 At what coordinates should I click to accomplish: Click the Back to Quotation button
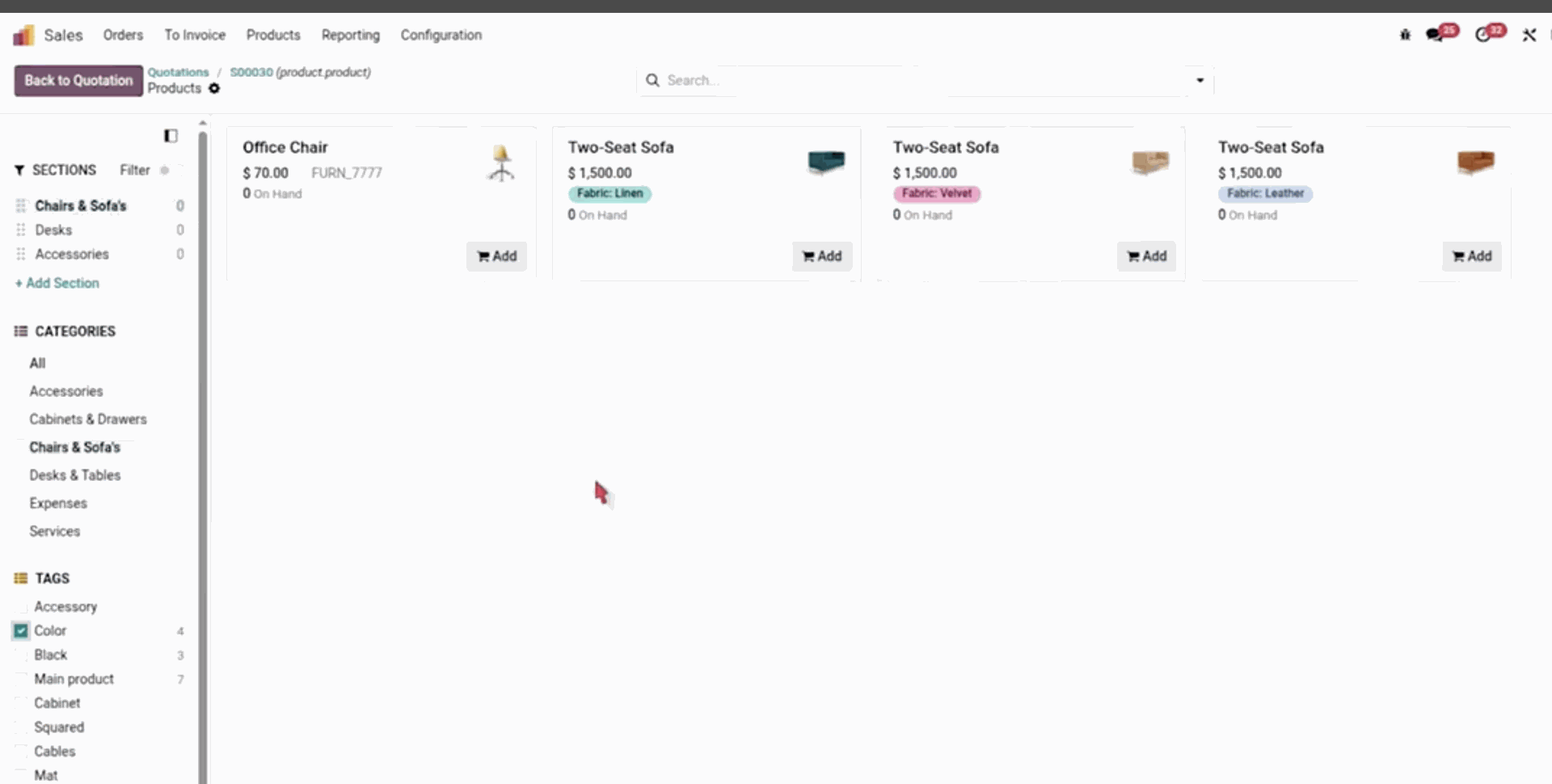[x=78, y=80]
